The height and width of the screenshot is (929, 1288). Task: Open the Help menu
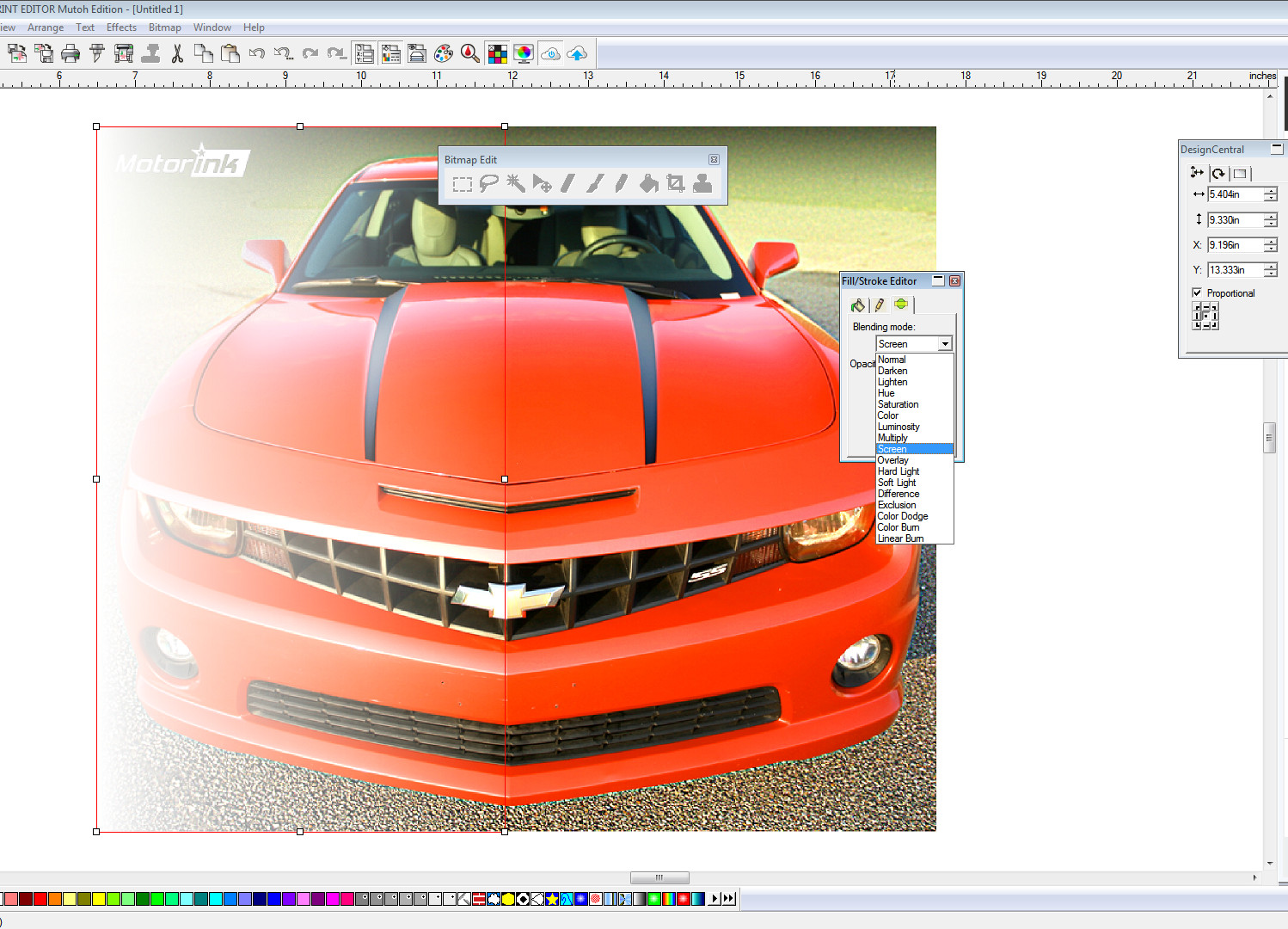[254, 28]
